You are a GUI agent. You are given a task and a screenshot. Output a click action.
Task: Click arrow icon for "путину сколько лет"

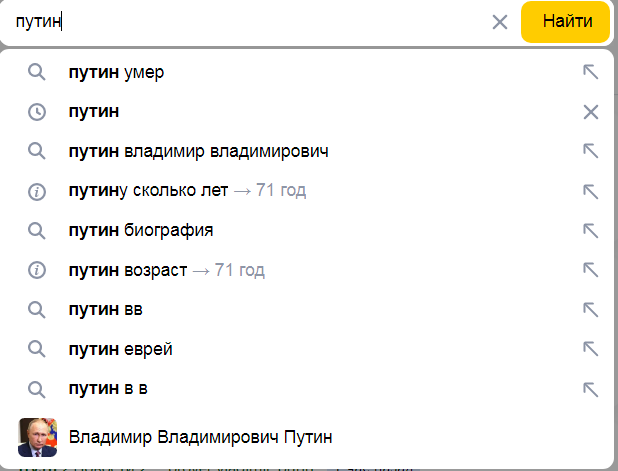pos(590,191)
